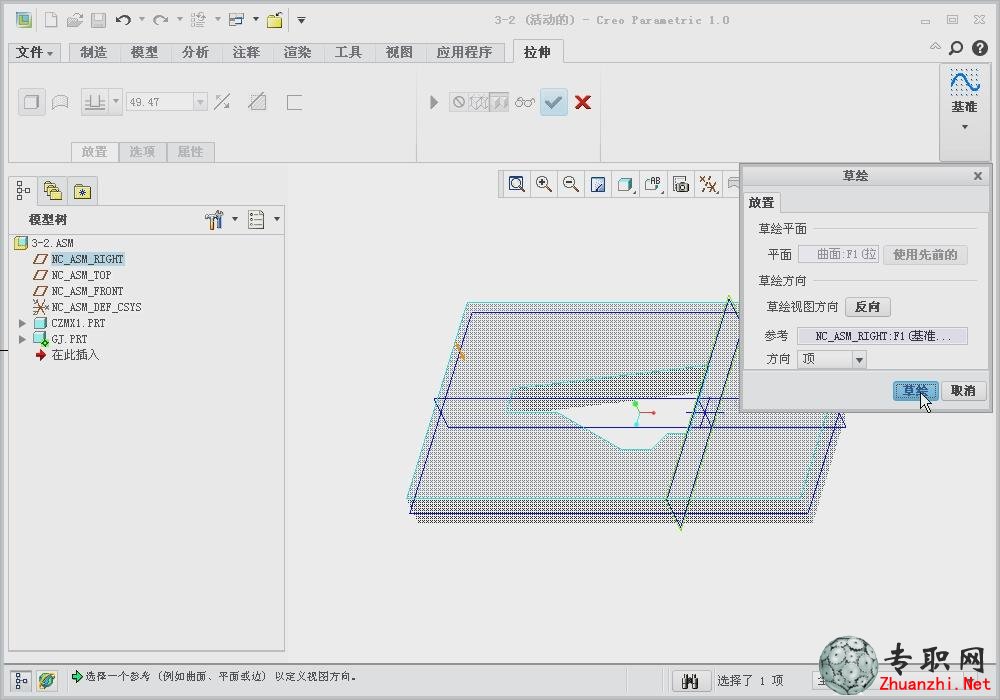Open the 视图 ribbon tab
Image resolution: width=1000 pixels, height=700 pixels.
click(399, 52)
